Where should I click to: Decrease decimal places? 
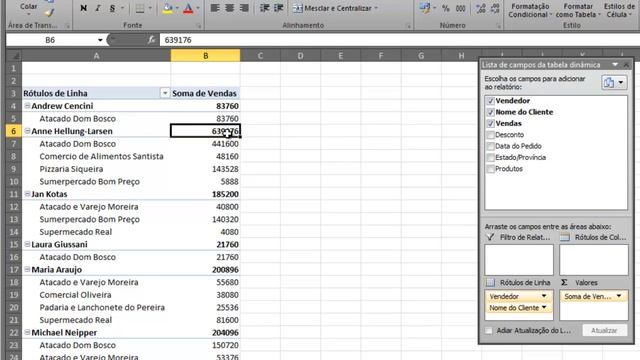point(495,8)
